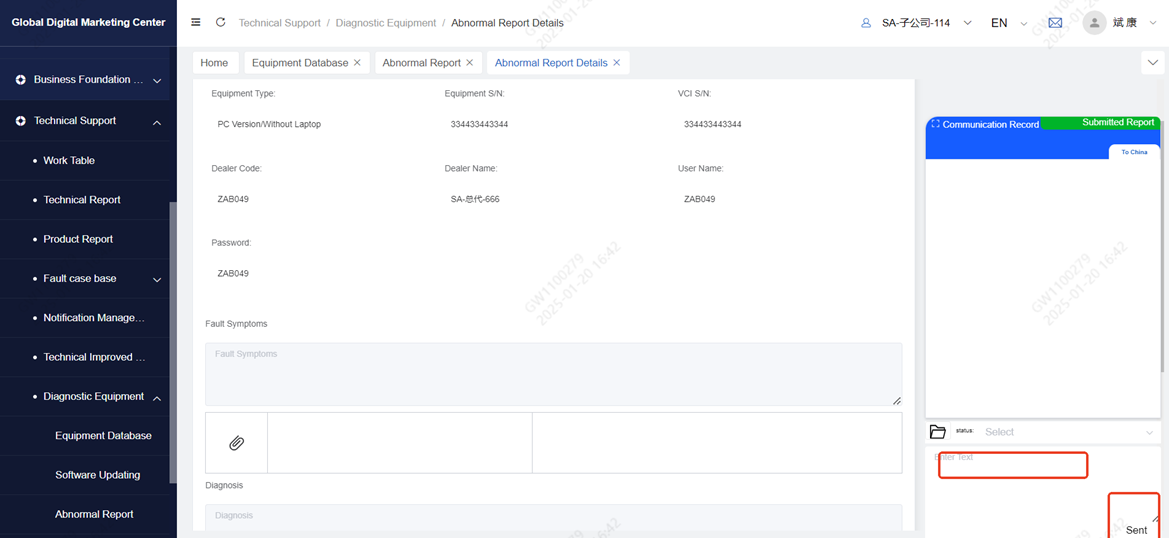Viewport: 1169px width, 538px height.
Task: Open Software Updating in the sidebar
Action: [97, 475]
